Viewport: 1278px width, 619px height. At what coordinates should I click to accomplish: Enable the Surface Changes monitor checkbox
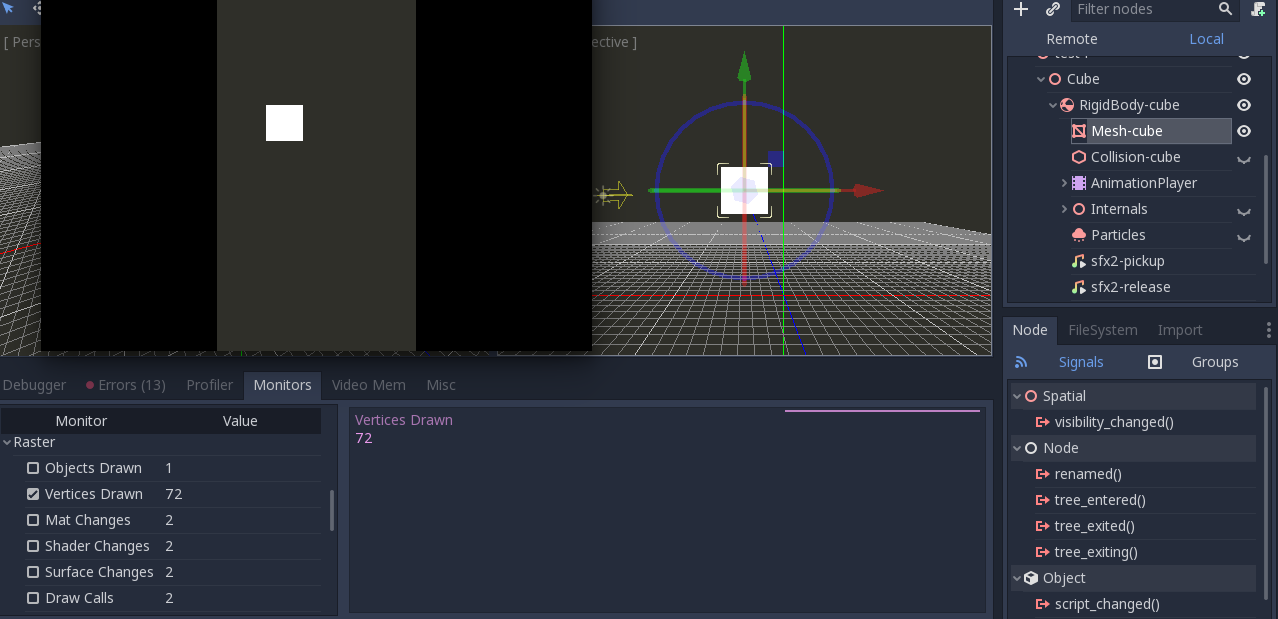[x=33, y=572]
